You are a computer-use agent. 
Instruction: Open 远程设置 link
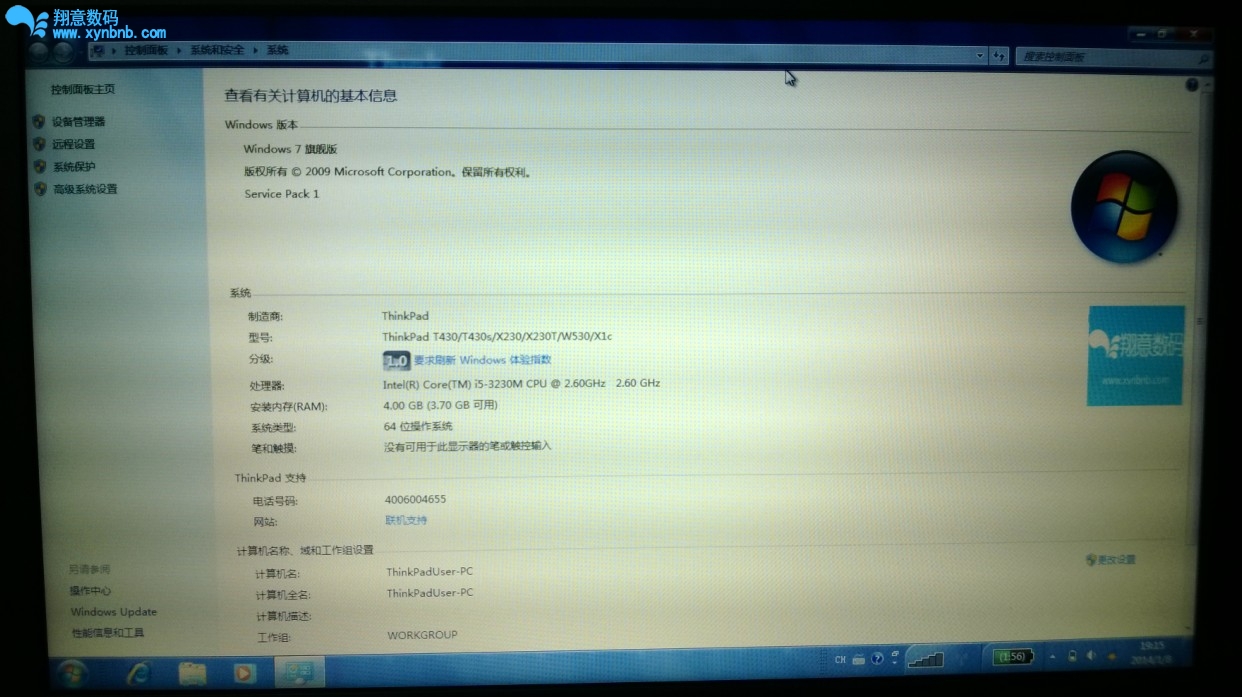click(x=74, y=144)
